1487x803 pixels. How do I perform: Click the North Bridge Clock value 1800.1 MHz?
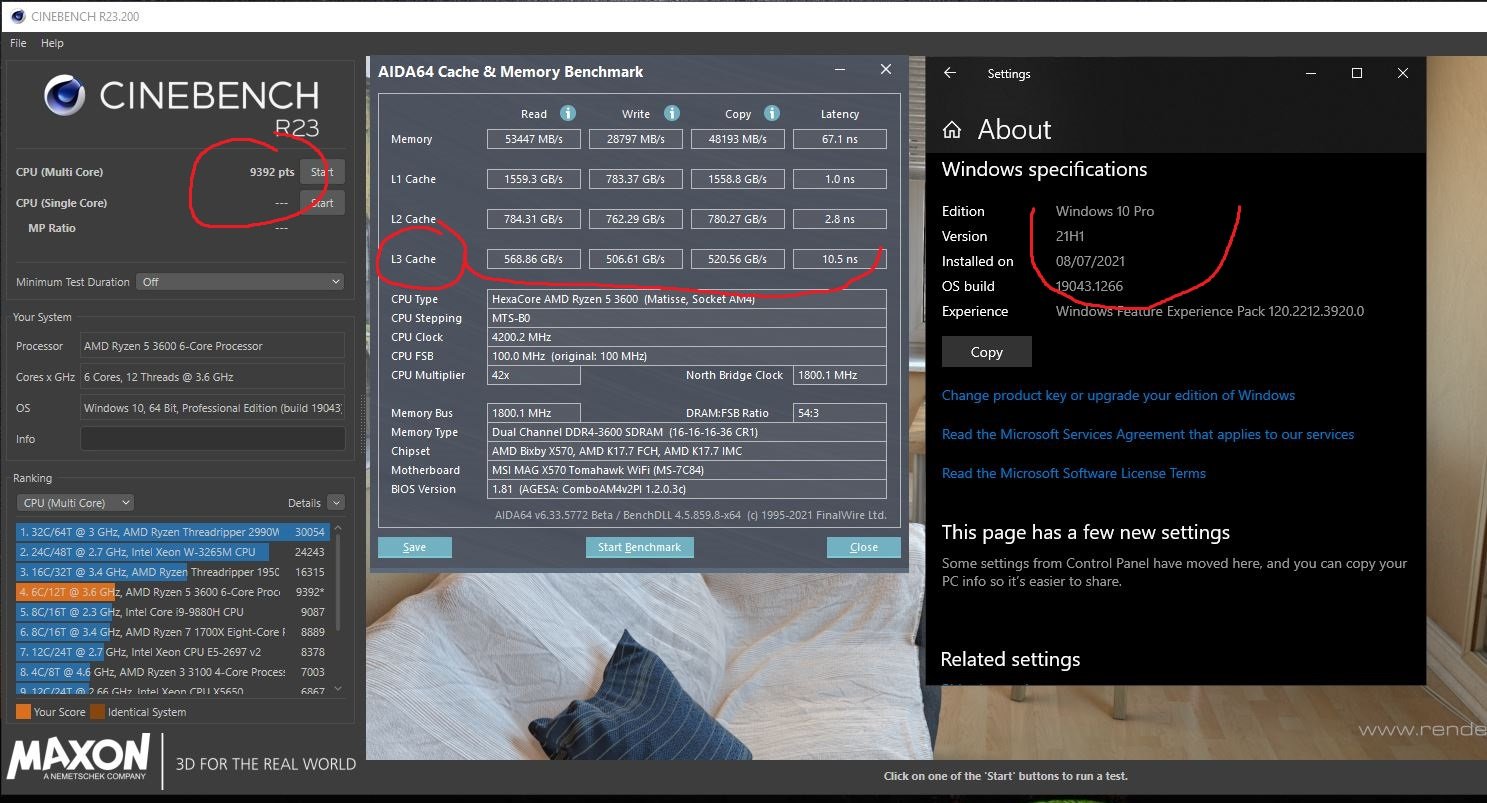(839, 375)
